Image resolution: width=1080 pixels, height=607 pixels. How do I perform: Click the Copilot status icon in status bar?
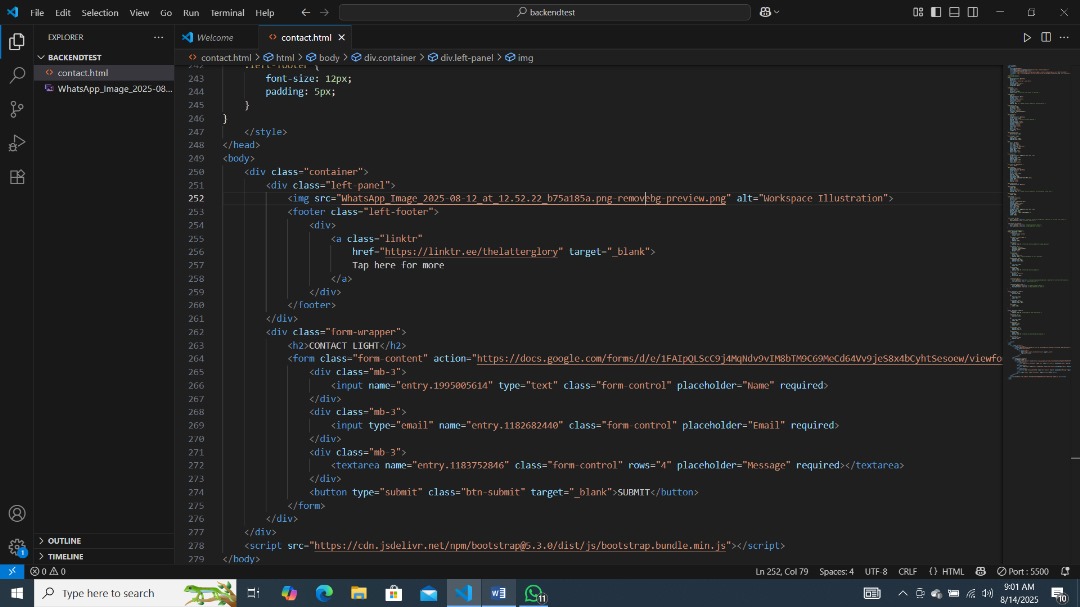click(980, 571)
